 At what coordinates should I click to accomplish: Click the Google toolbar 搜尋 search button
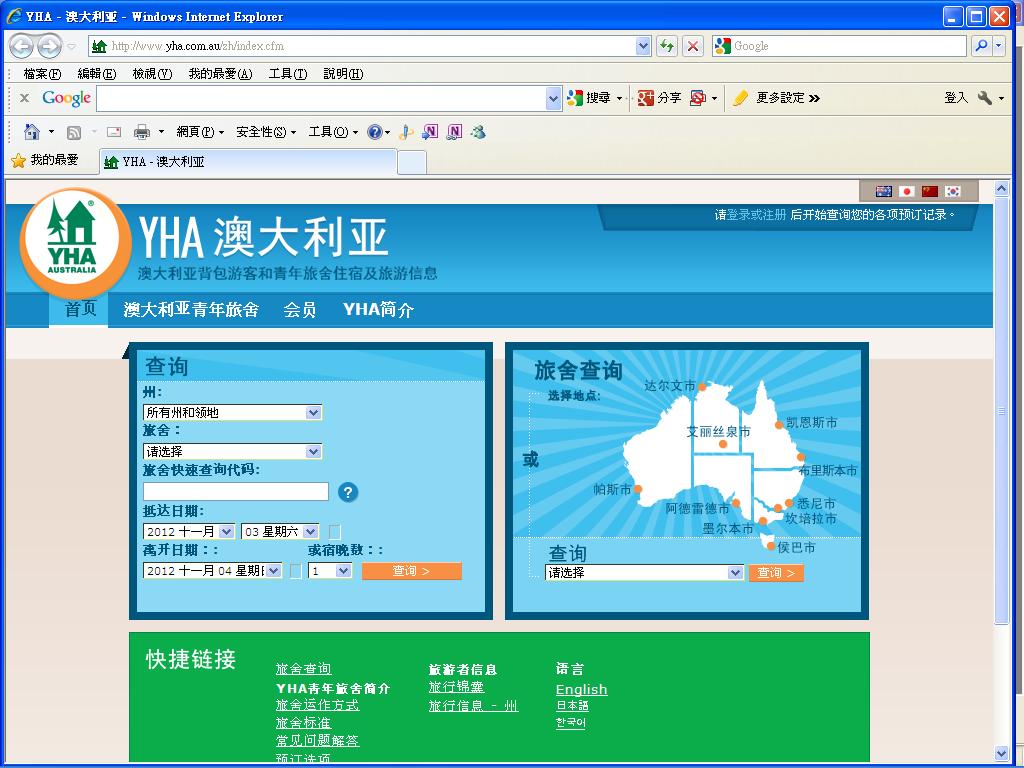point(588,98)
